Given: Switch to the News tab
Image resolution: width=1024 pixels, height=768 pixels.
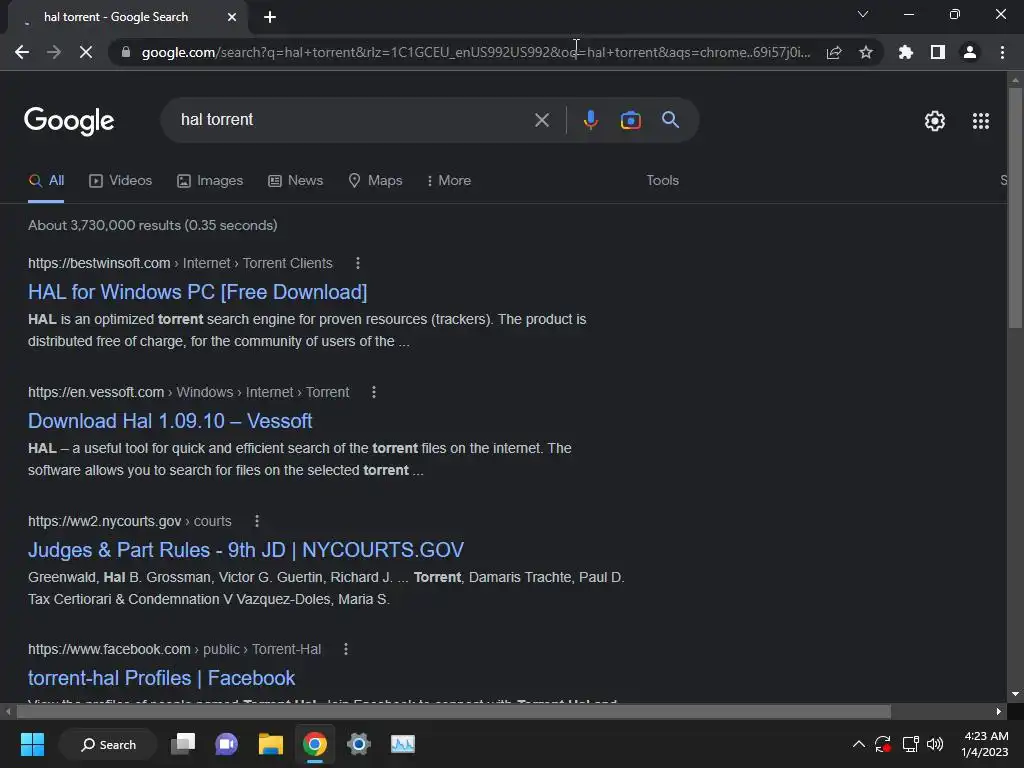Looking at the screenshot, I should pyautogui.click(x=295, y=181).
